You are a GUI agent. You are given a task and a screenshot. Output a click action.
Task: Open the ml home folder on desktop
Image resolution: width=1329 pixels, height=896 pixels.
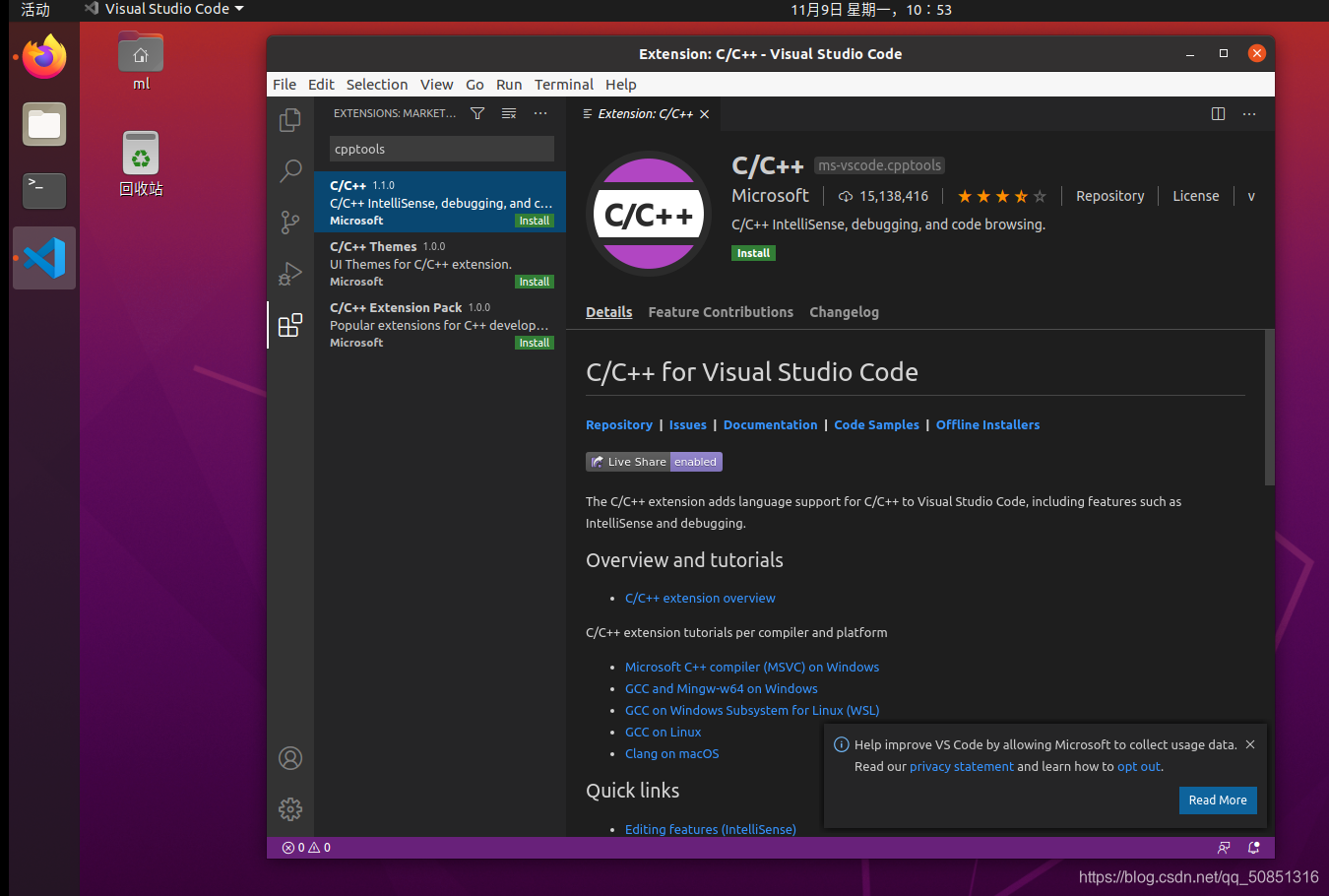(x=141, y=61)
